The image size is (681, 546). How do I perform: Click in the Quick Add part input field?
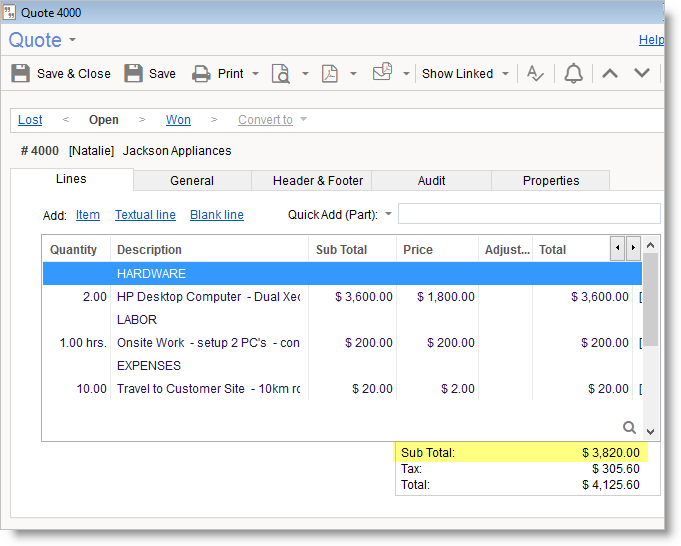[529, 214]
